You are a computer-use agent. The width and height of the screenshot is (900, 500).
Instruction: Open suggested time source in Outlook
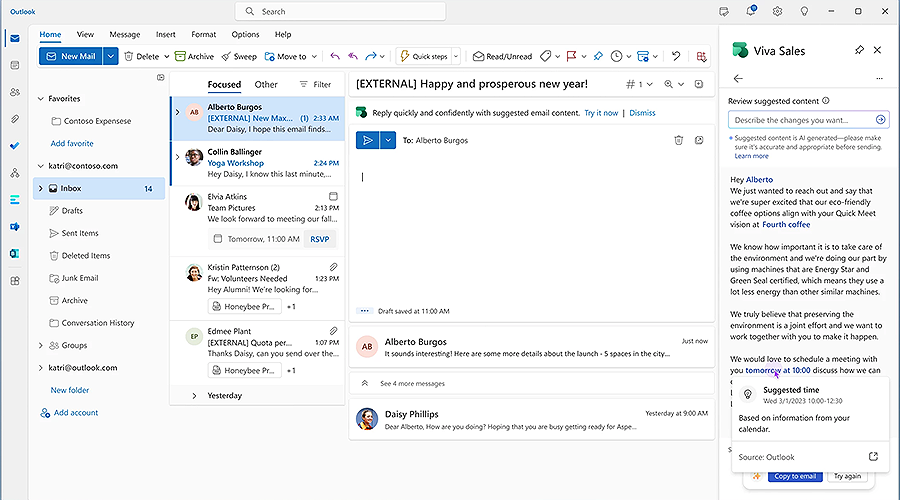point(874,456)
